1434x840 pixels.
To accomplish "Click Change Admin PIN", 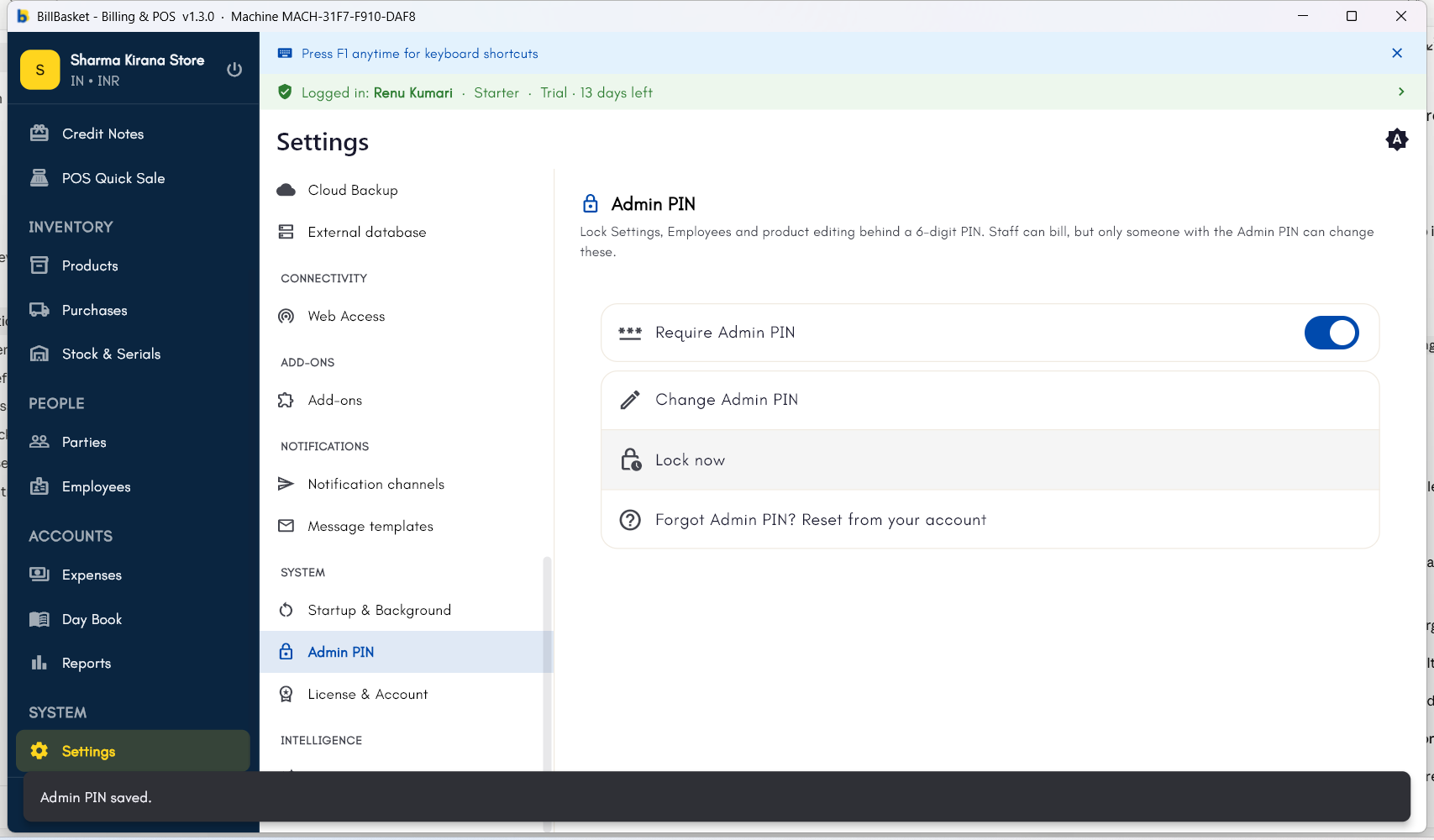I will coord(990,400).
